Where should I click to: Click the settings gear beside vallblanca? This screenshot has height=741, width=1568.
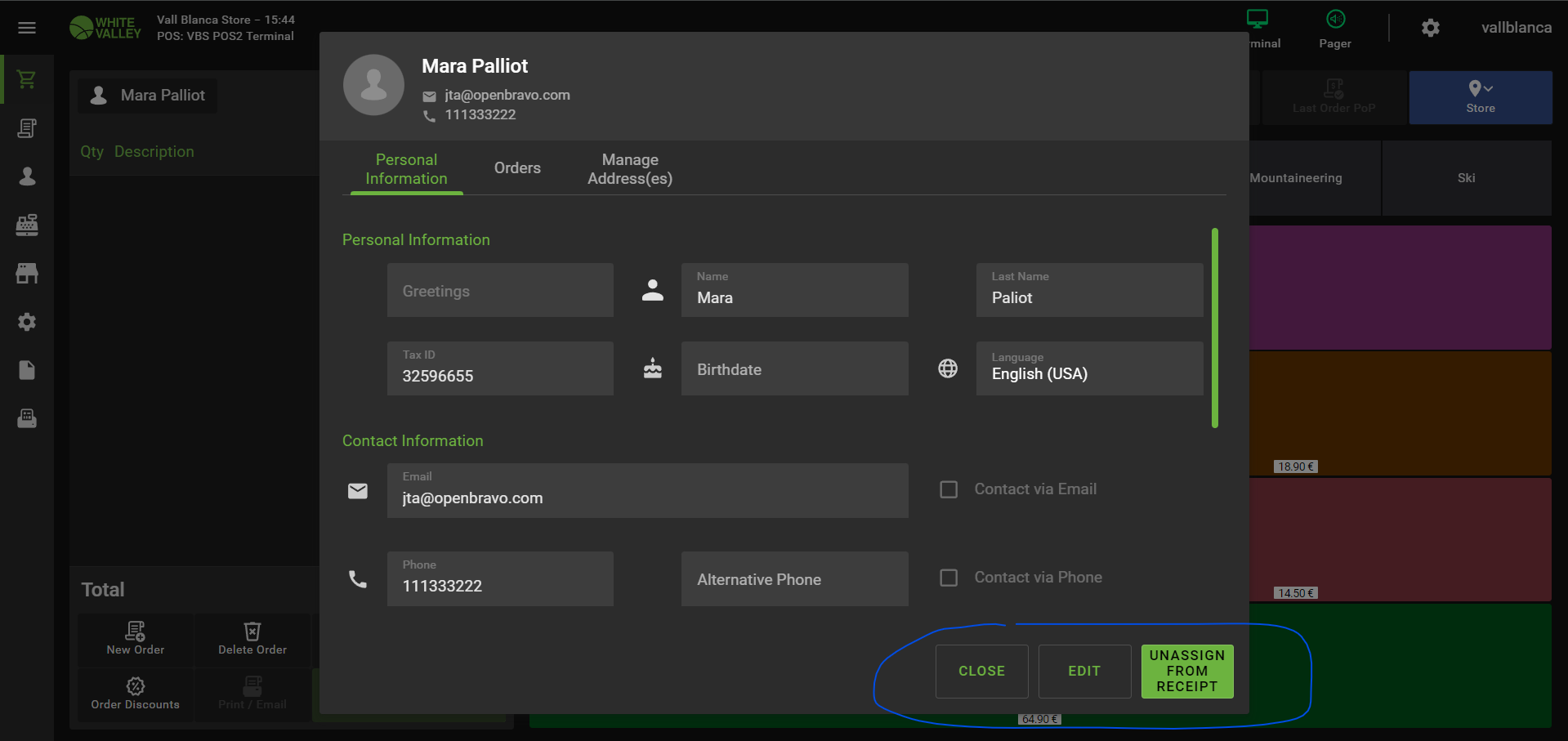coord(1430,28)
